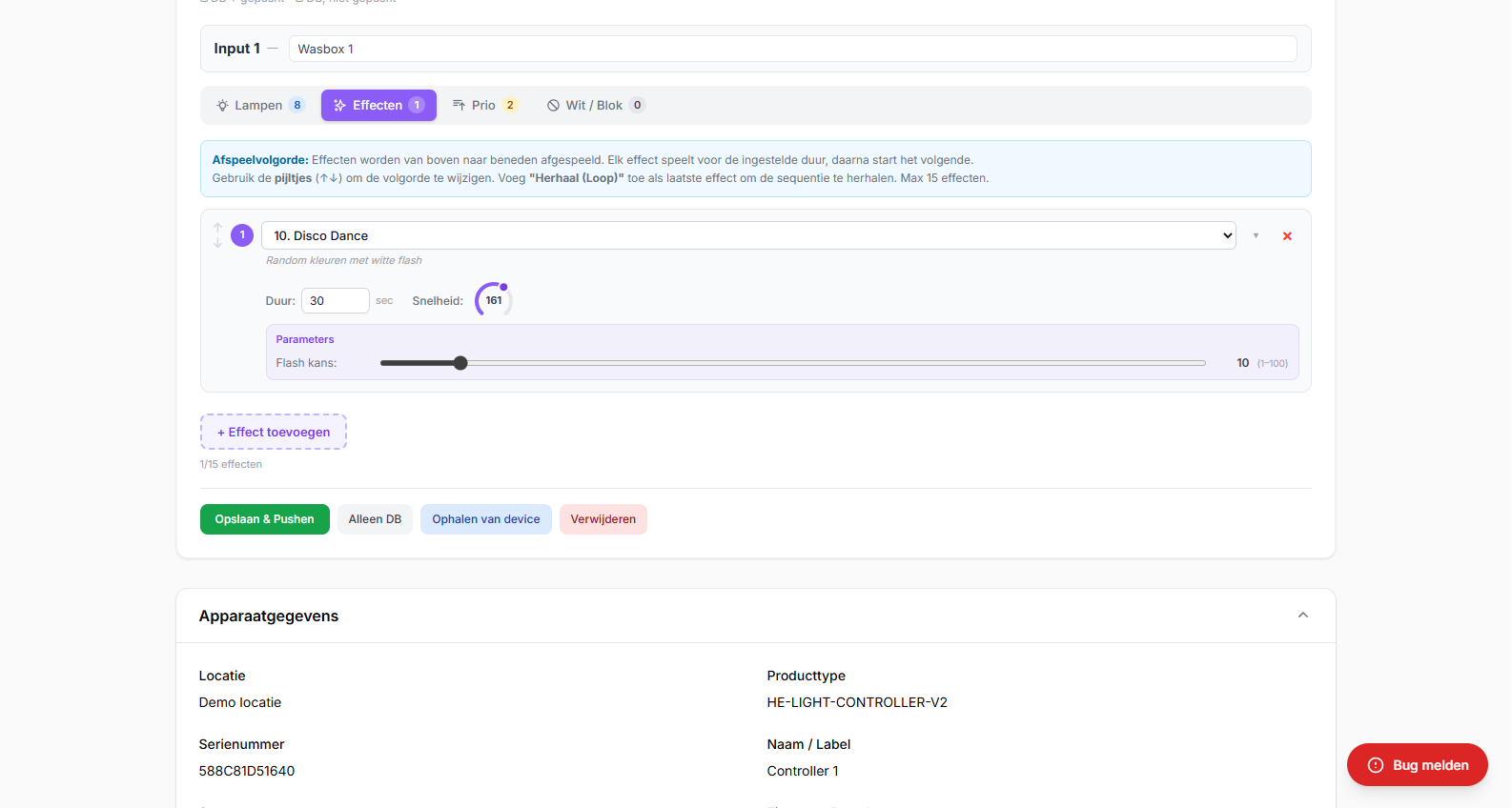This screenshot has height=808, width=1512.
Task: Collapse the Apparaatgegevens section
Action: tap(1302, 616)
